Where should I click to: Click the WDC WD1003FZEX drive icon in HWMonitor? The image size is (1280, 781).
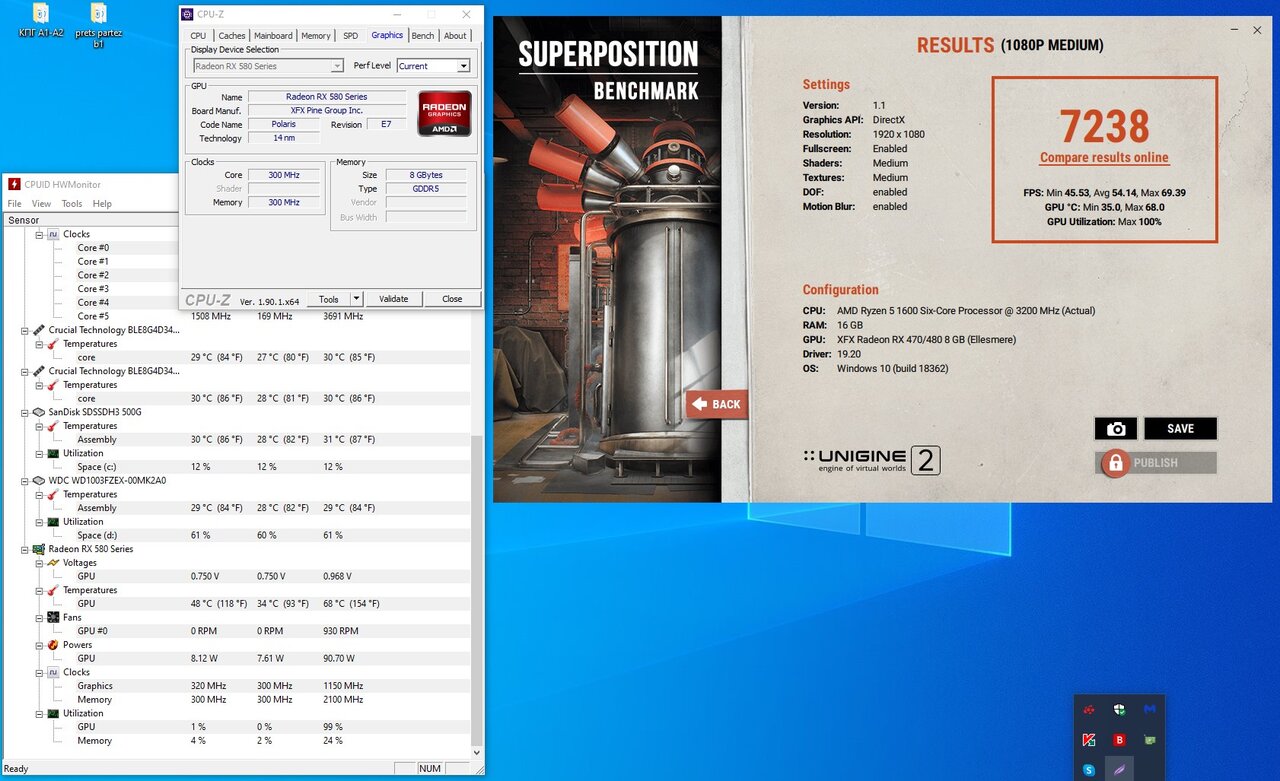(38, 481)
